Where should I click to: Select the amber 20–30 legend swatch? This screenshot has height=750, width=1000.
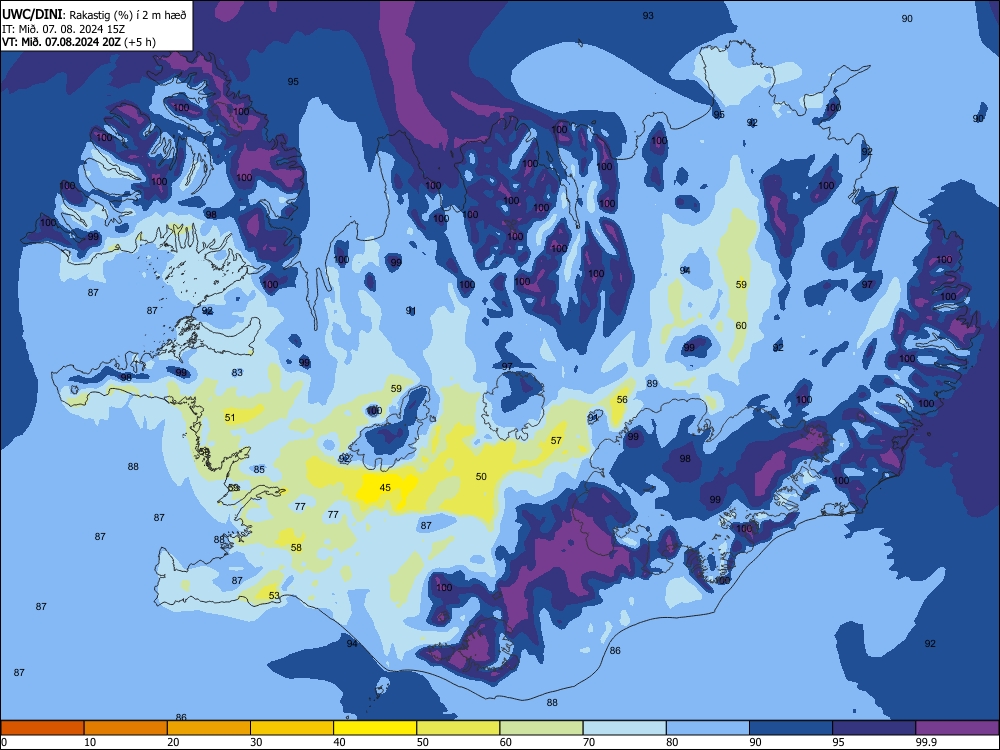209,728
